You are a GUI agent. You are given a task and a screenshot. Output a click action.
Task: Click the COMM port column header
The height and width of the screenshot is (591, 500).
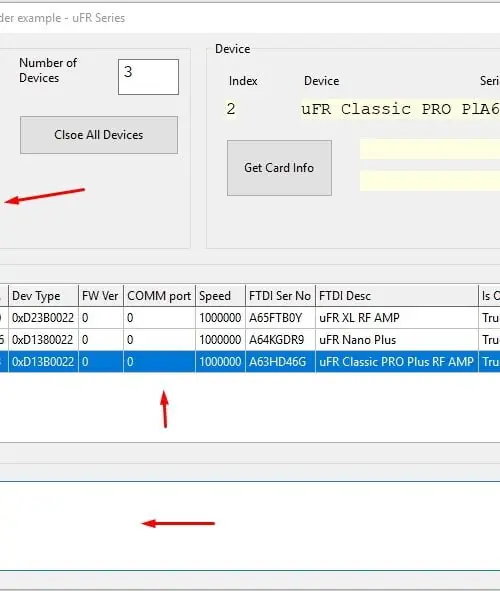click(159, 296)
